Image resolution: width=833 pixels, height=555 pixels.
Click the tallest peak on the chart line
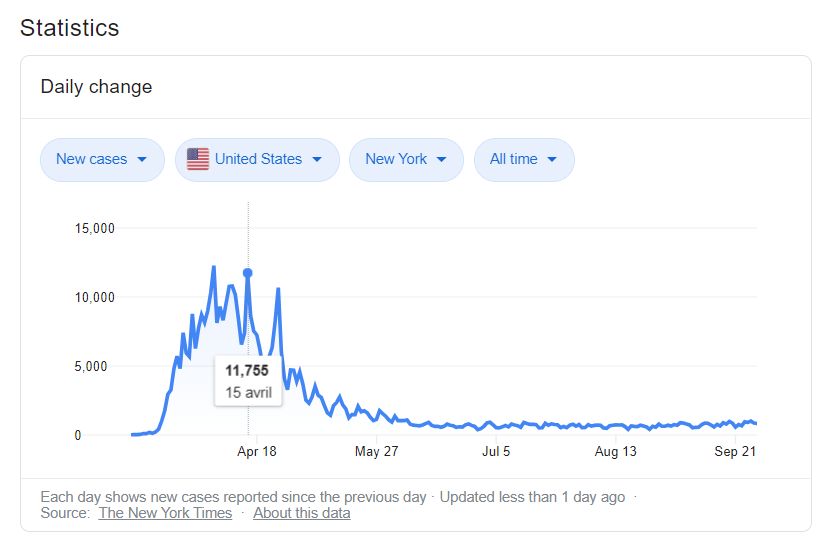coord(214,267)
